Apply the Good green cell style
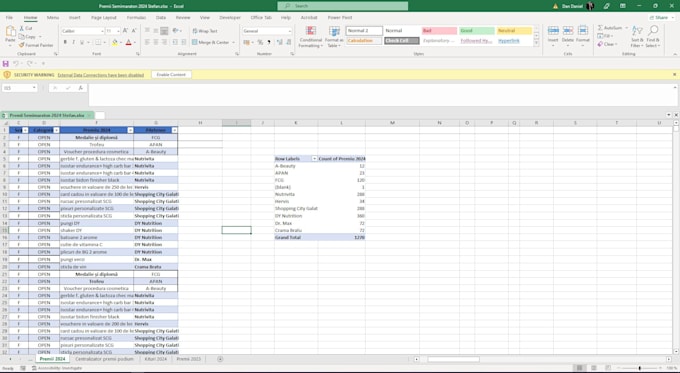 (477, 31)
